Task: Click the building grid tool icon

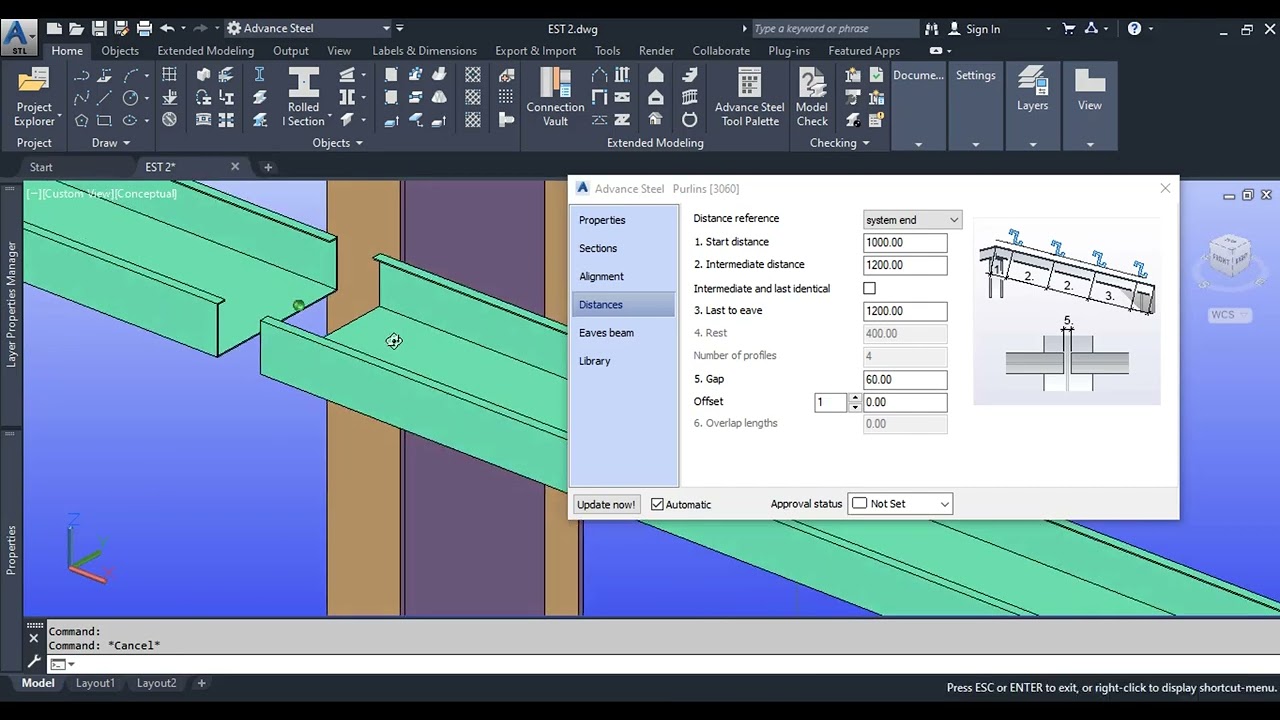Action: coord(170,75)
